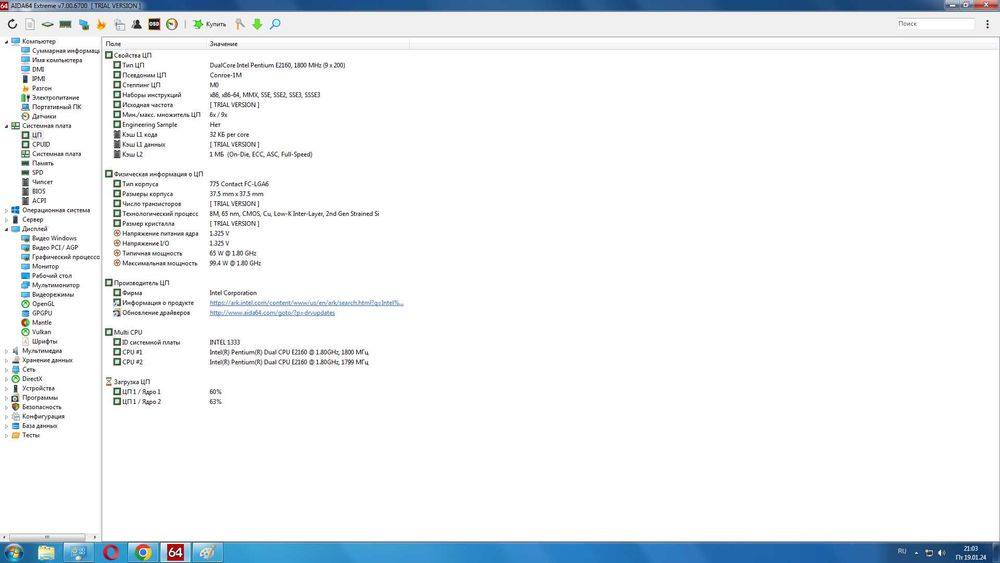
Task: Expand the Сеть tree node
Action: (x=6, y=369)
